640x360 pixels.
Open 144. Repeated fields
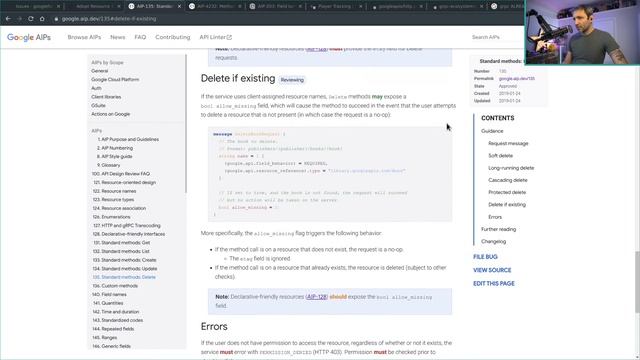pyautogui.click(x=113, y=329)
